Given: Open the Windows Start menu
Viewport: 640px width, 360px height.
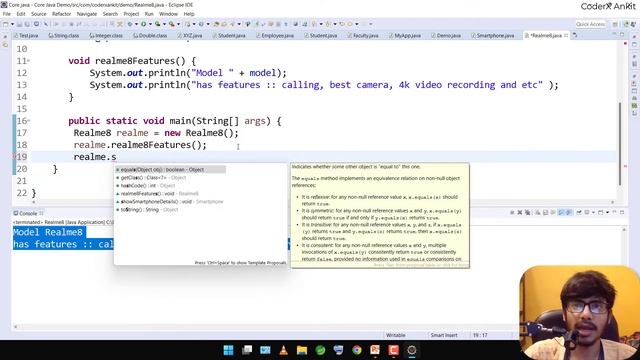Looking at the screenshot, I should coord(229,350).
